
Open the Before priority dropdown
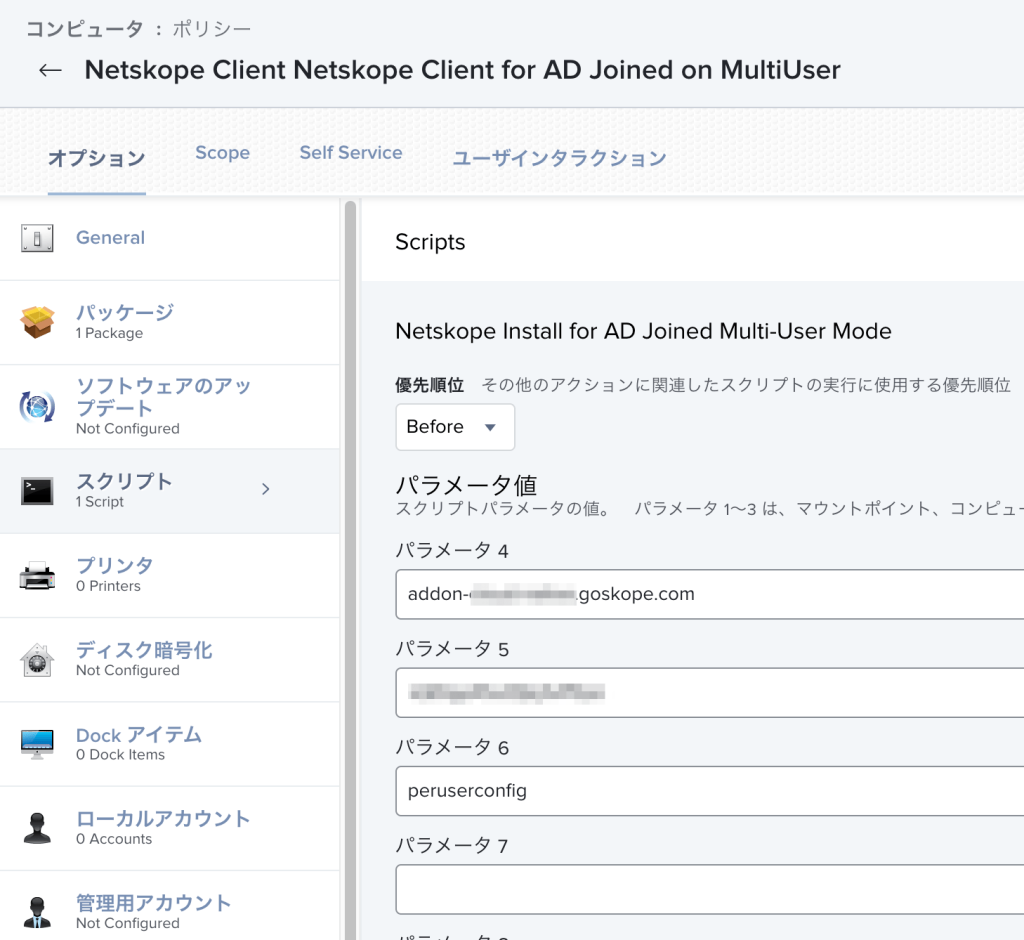click(455, 427)
